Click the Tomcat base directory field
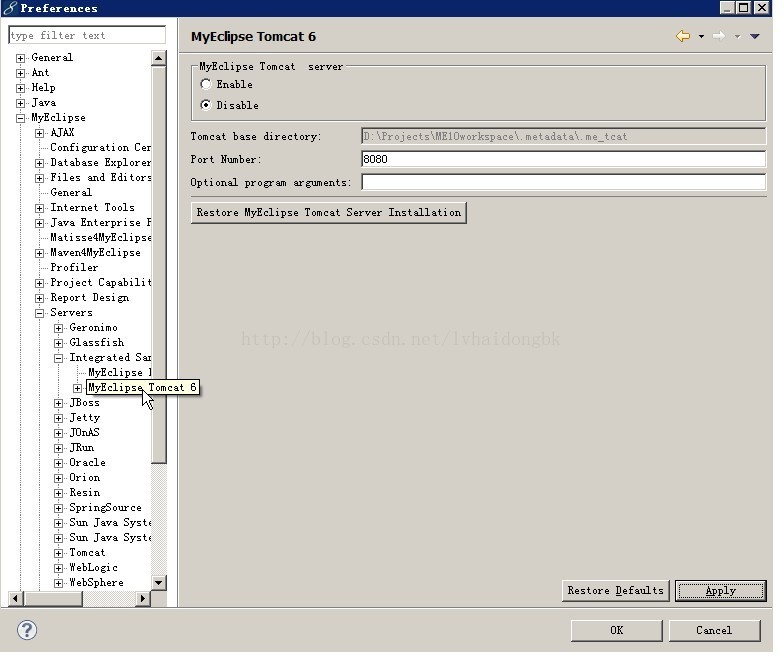This screenshot has width=782, height=657. point(563,136)
